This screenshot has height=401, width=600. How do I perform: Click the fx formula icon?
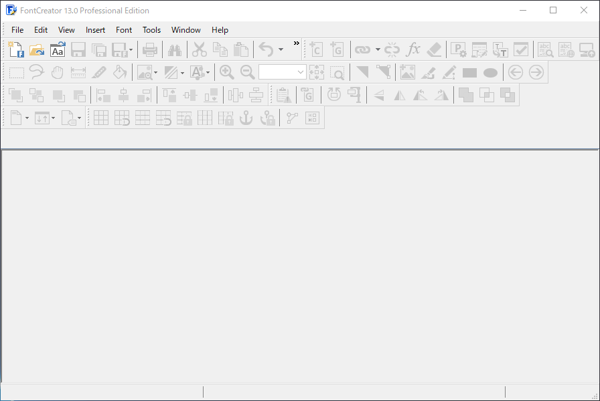tap(413, 50)
